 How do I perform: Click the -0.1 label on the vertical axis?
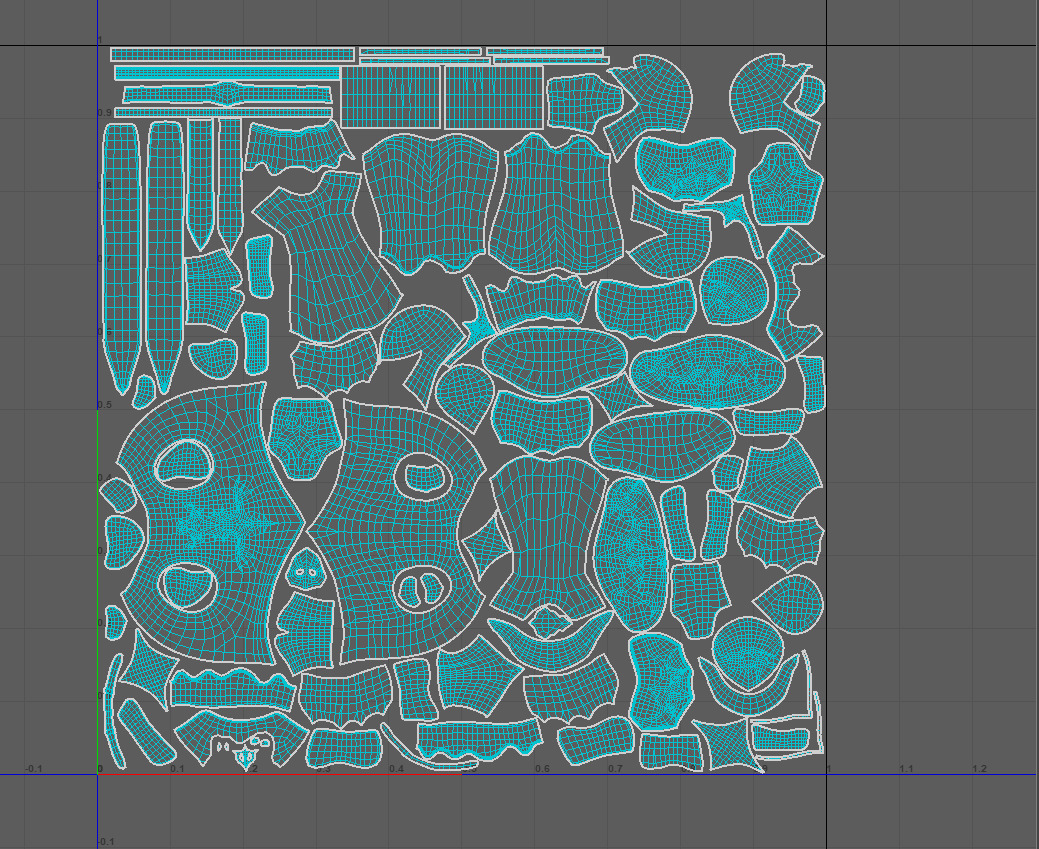[x=105, y=842]
